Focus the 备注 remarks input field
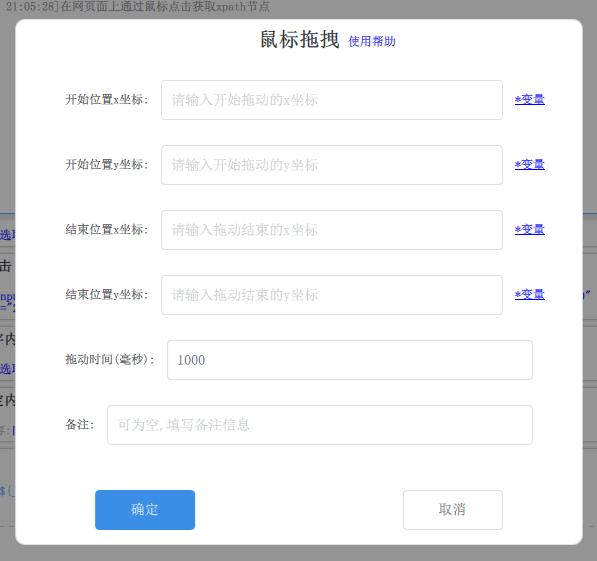The image size is (597, 561). point(320,425)
